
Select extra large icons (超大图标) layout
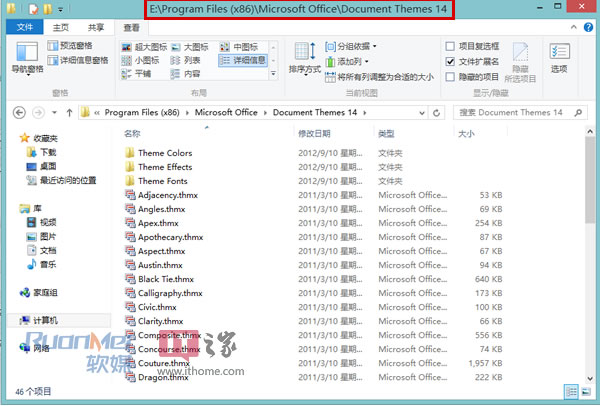tap(144, 47)
